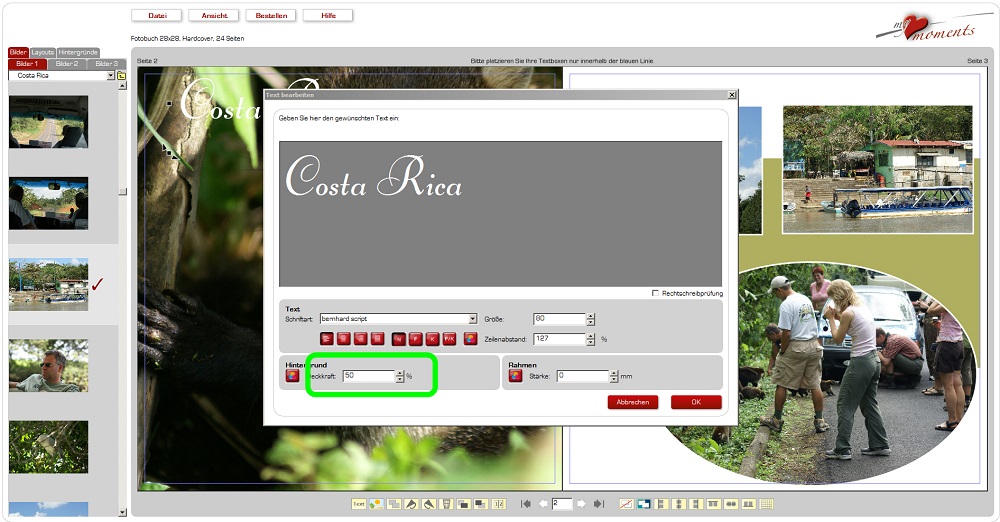Increase Rahmen Stärke with up arrow
Viewport: 1000px width, 522px height.
[x=614, y=373]
